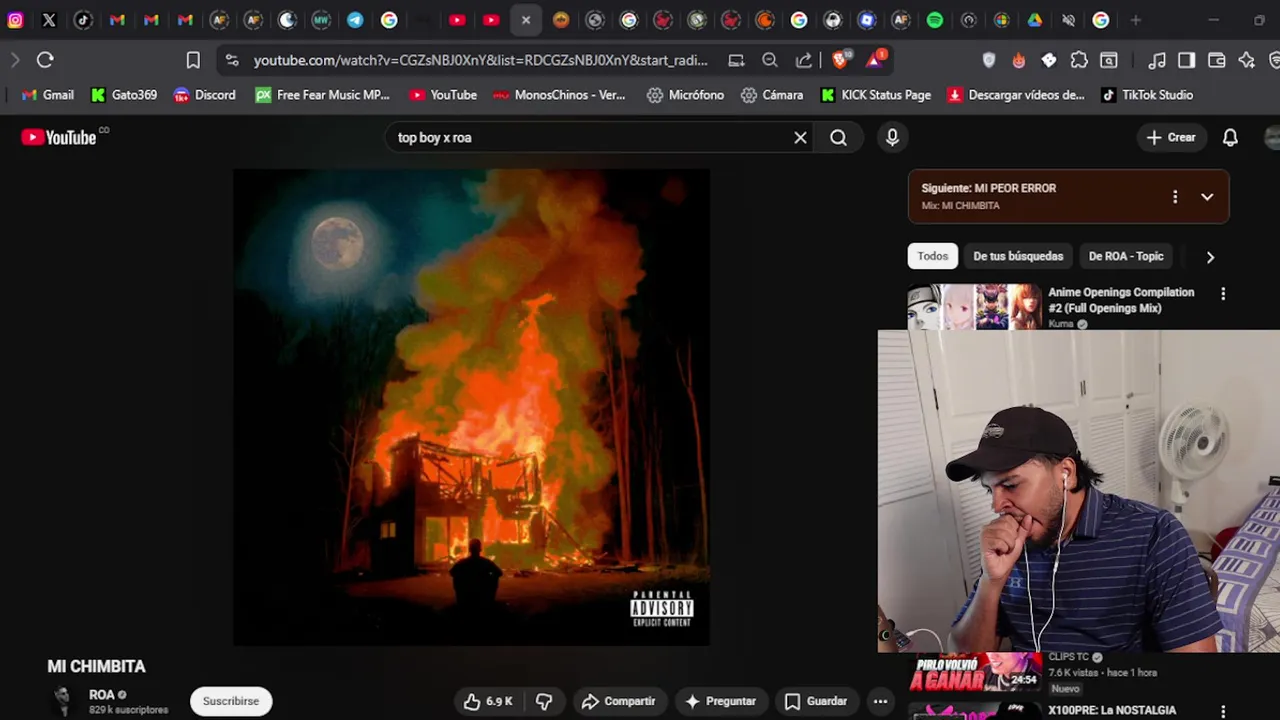This screenshot has width=1280, height=720.
Task: Switch to the Google Drive tab
Action: [x=1035, y=20]
